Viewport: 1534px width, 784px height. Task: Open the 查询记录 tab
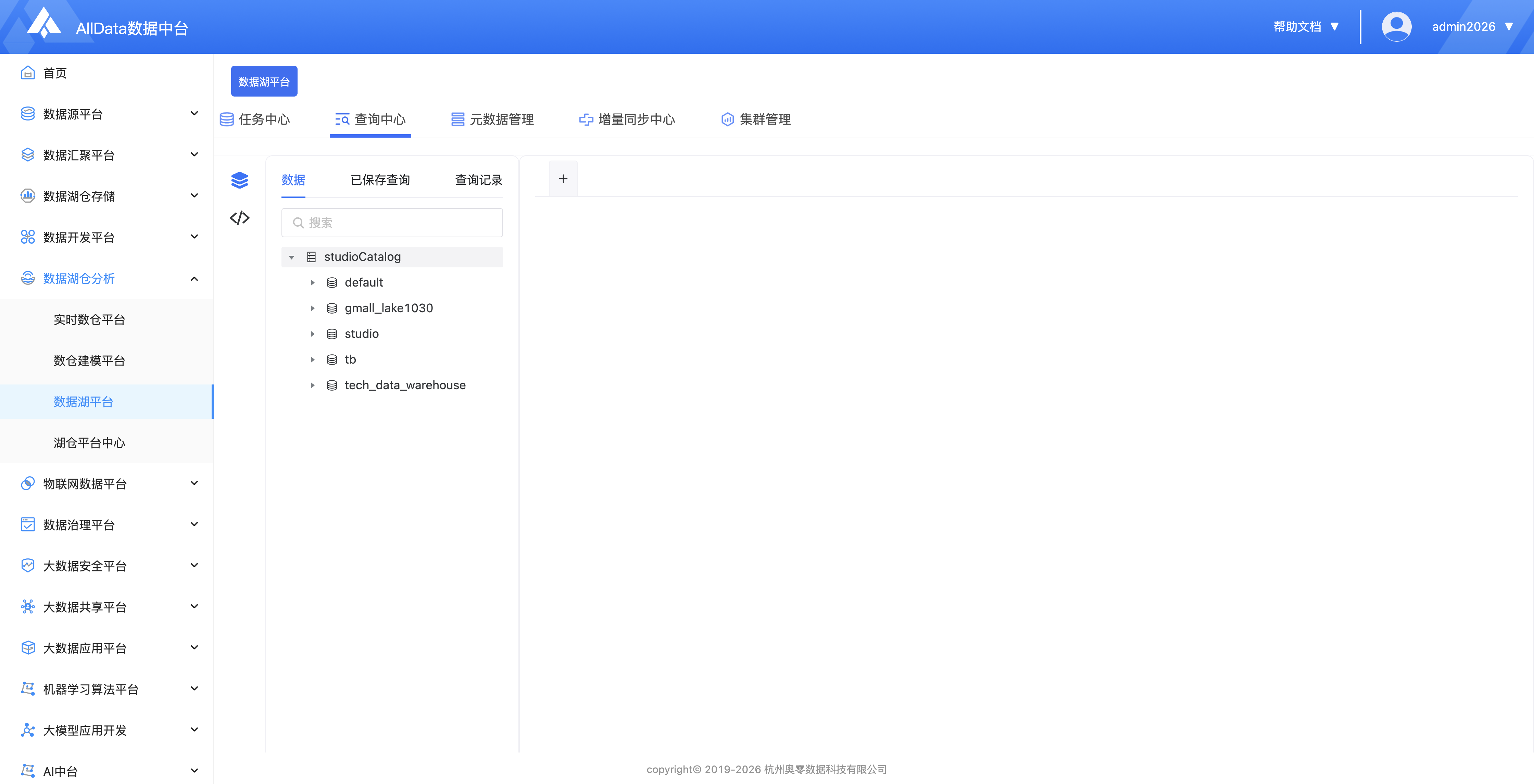479,180
